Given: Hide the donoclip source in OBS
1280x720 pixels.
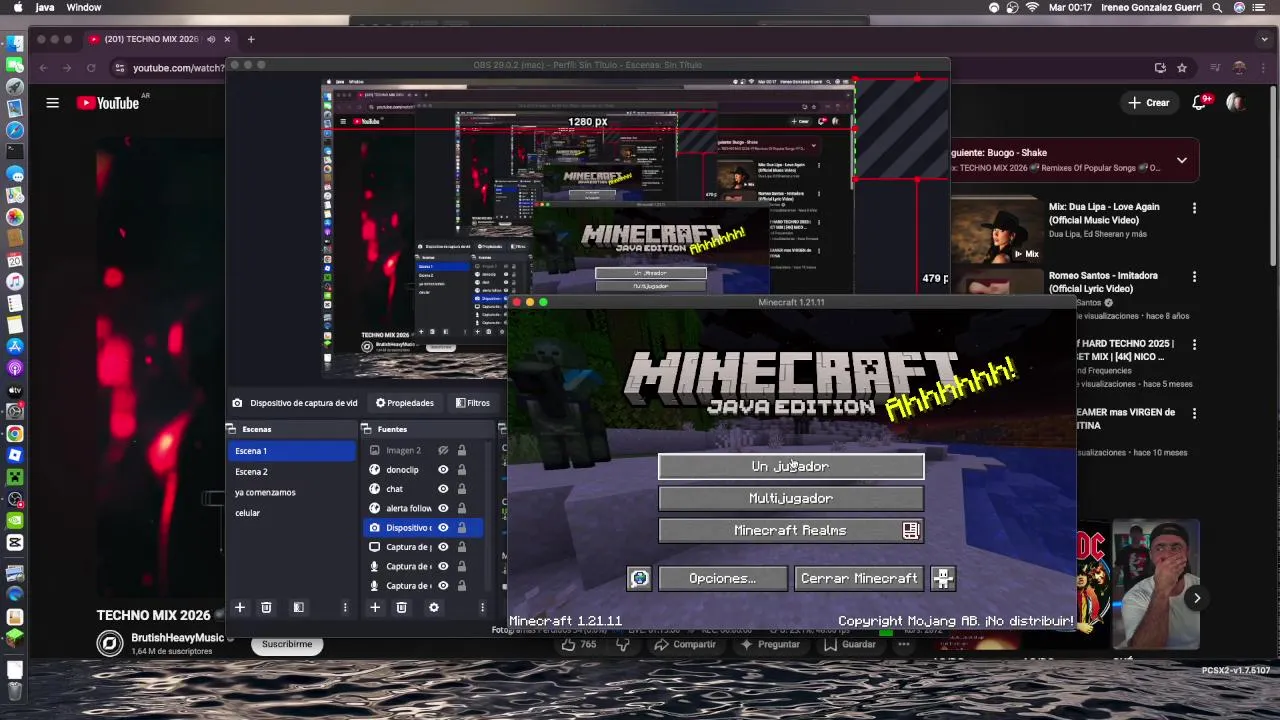Looking at the screenshot, I should click(443, 470).
